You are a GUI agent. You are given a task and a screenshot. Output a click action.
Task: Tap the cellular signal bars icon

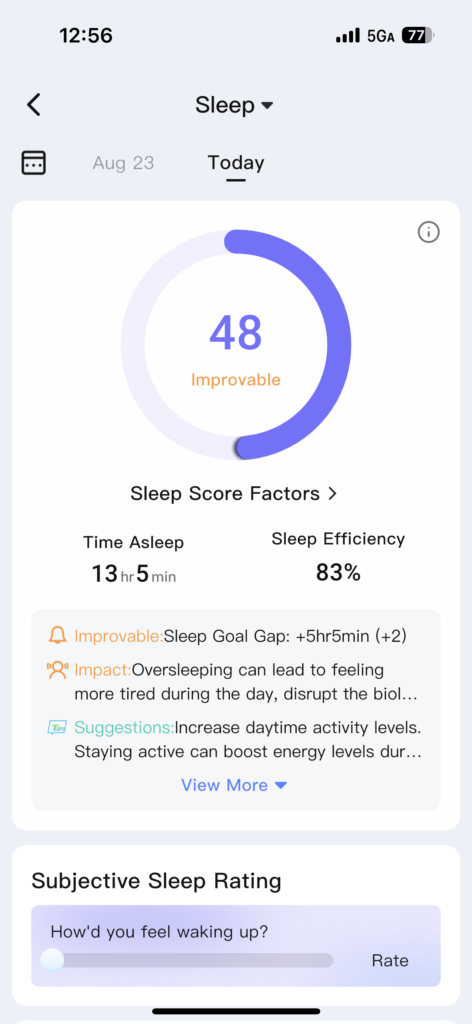[348, 36]
